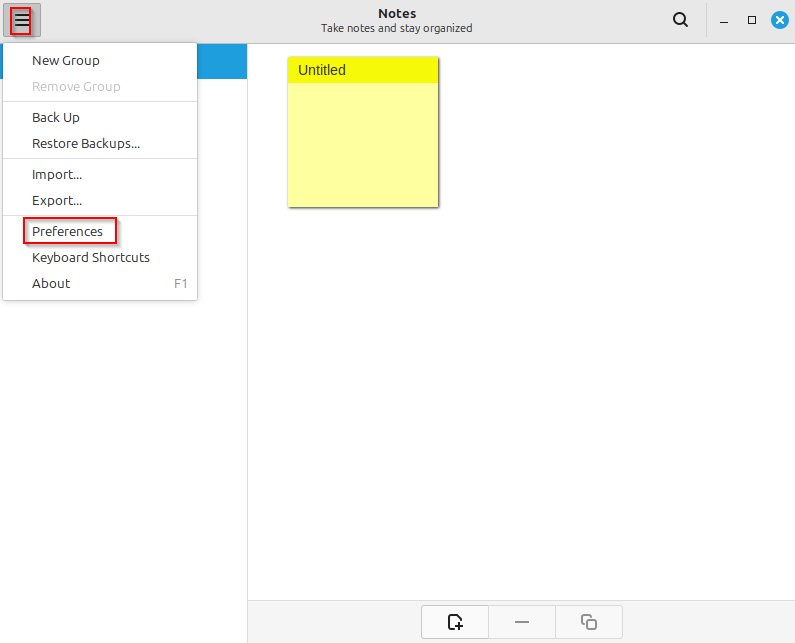Select New Group from the menu

tap(100, 60)
